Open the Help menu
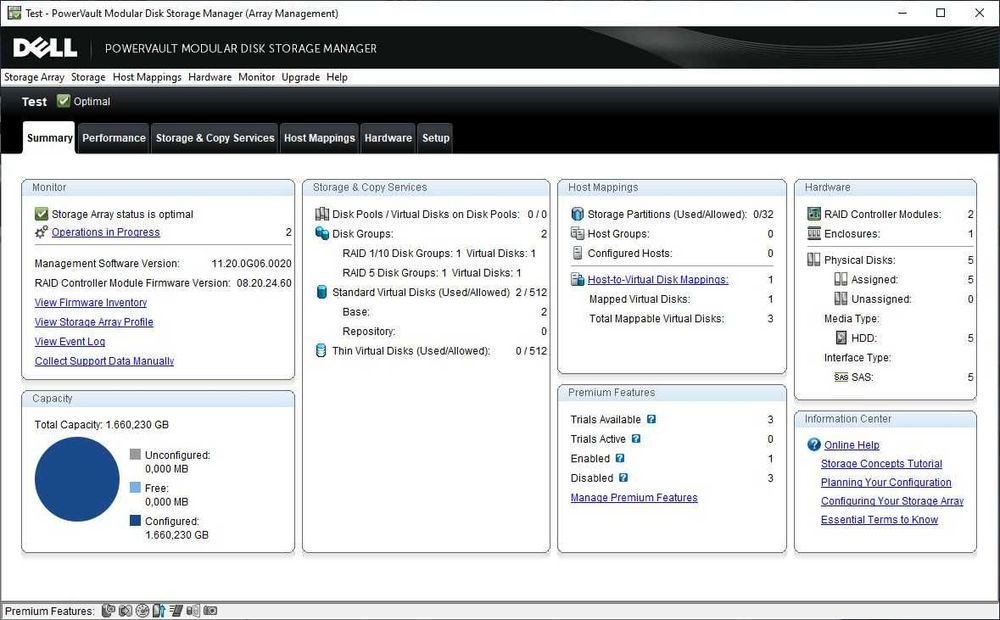The width and height of the screenshot is (1000, 620). 337,77
